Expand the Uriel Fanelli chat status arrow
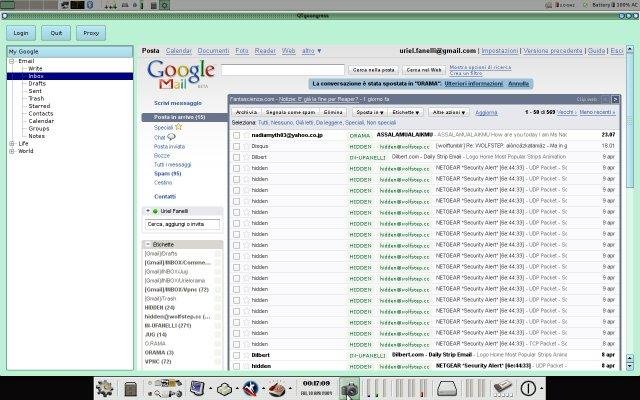The height and width of the screenshot is (400, 640). coord(148,211)
